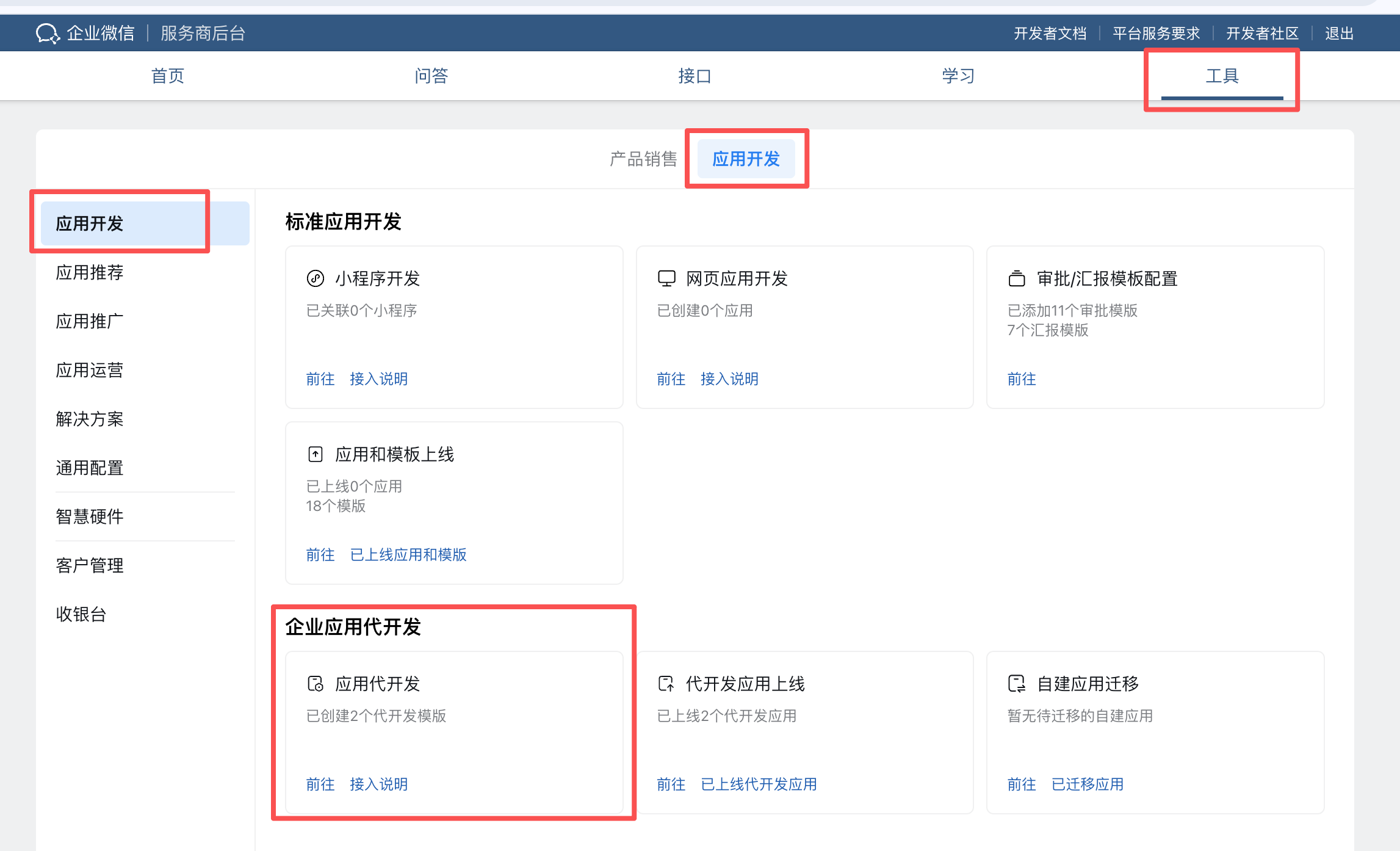Select 应用推荐 in the sidebar

click(90, 272)
